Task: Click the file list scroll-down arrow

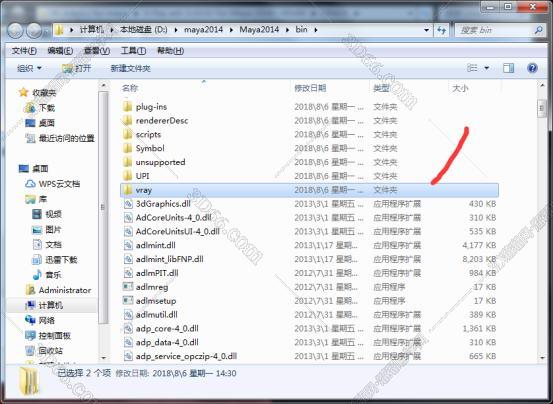Action: [x=542, y=357]
